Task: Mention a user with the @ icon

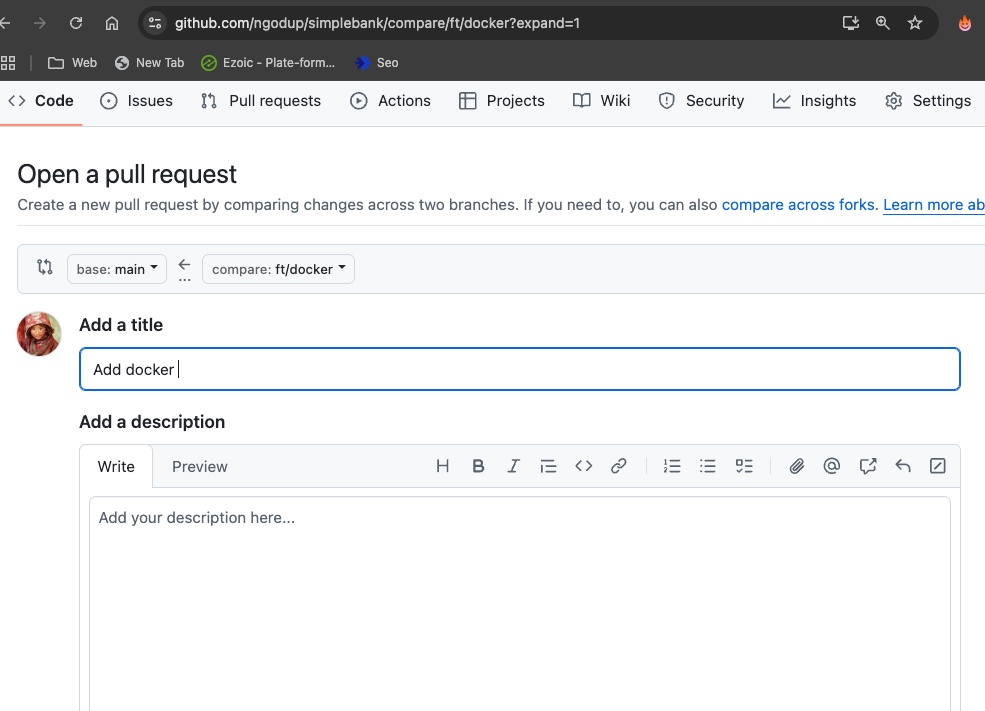Action: pyautogui.click(x=831, y=466)
